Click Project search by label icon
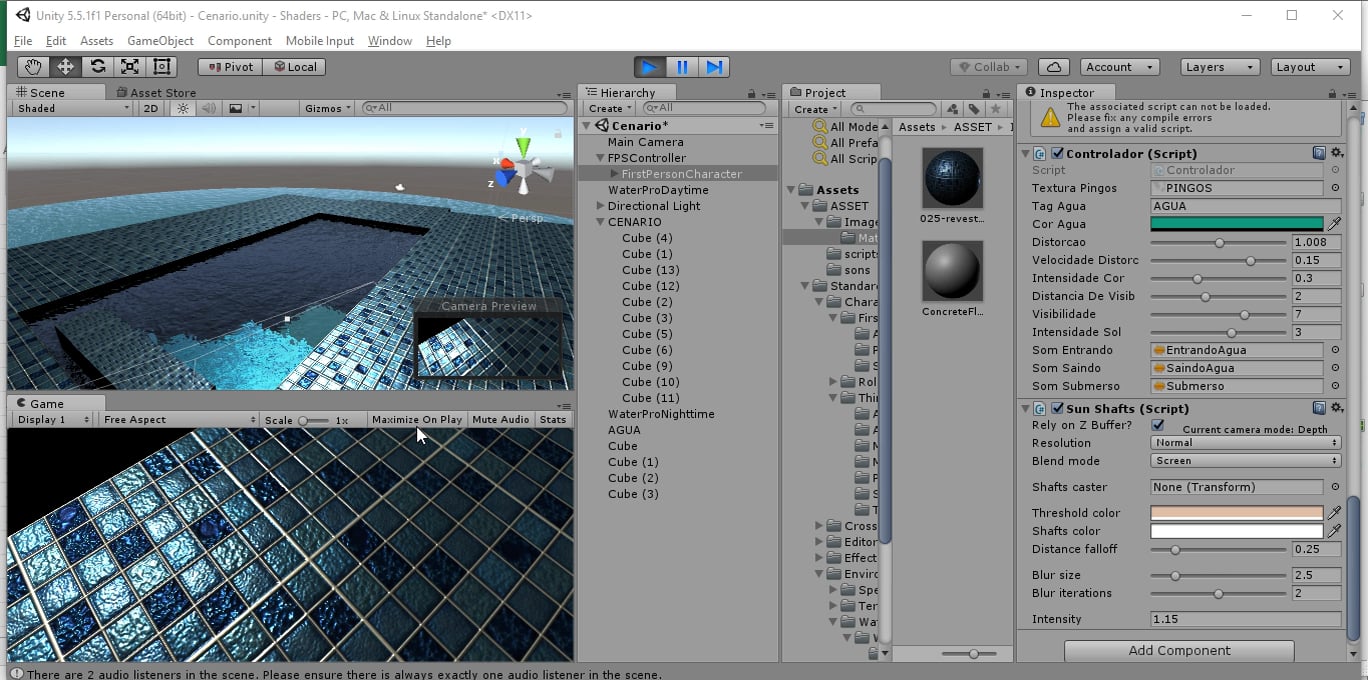The width and height of the screenshot is (1368, 680). coord(974,109)
